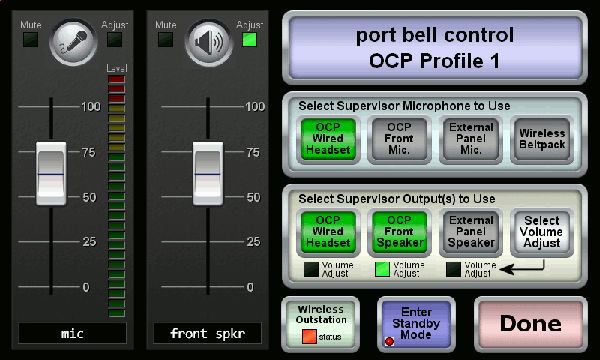The image size is (600, 360).
Task: Select the OCP Front Mic. button
Action: 399,139
